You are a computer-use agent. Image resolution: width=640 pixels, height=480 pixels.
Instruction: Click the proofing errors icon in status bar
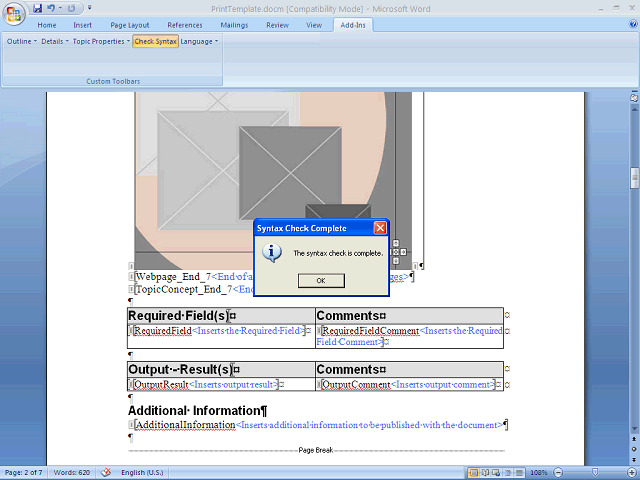(106, 473)
